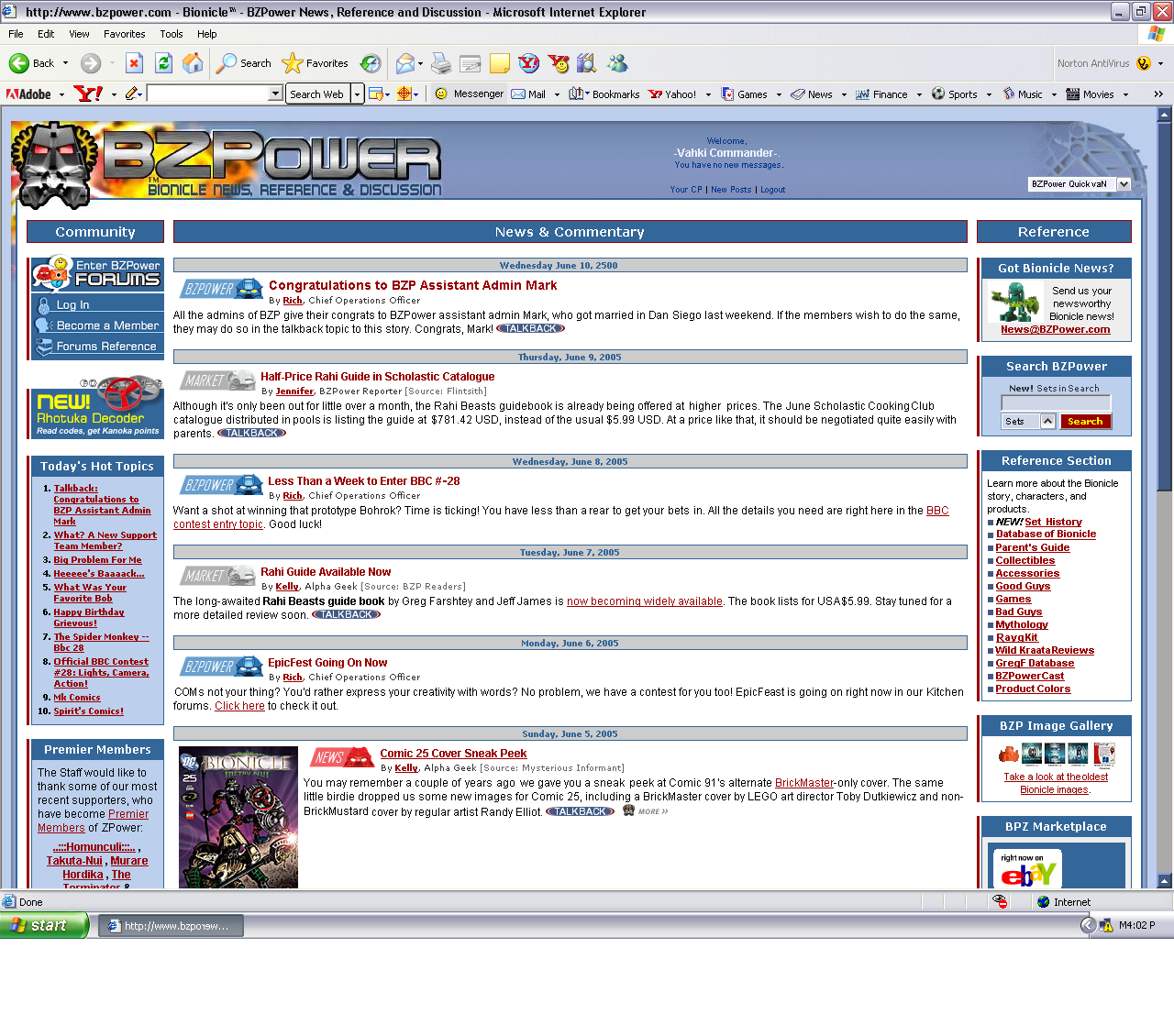The width and height of the screenshot is (1174, 1036).
Task: Click the eBay marketplace logo
Action: tap(1027, 868)
